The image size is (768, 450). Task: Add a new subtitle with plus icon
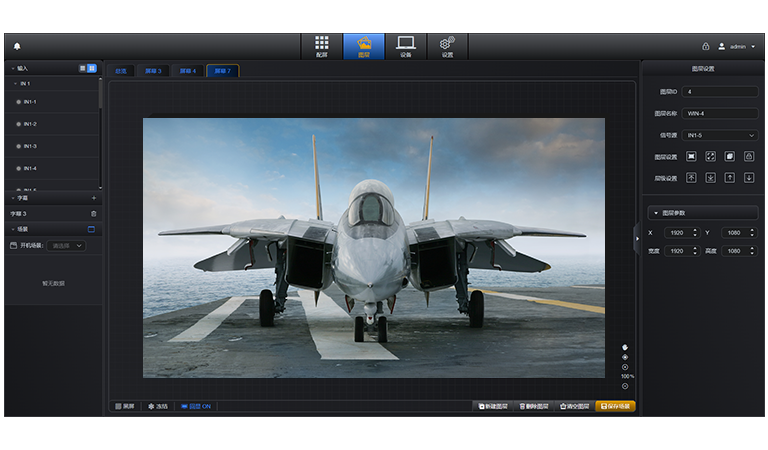tap(94, 198)
